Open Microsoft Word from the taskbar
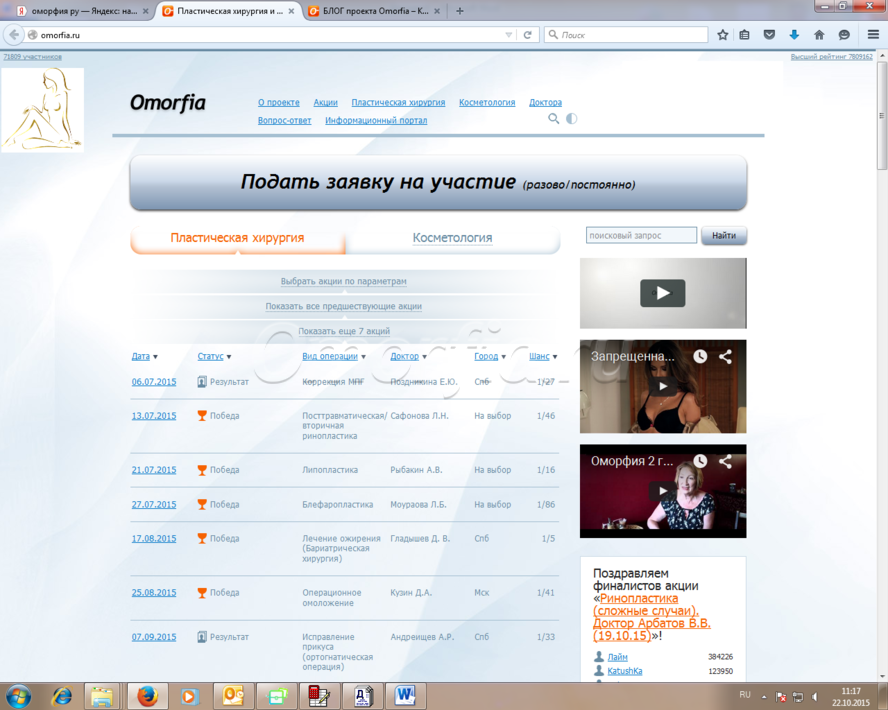Image resolution: width=888 pixels, height=710 pixels. (405, 696)
